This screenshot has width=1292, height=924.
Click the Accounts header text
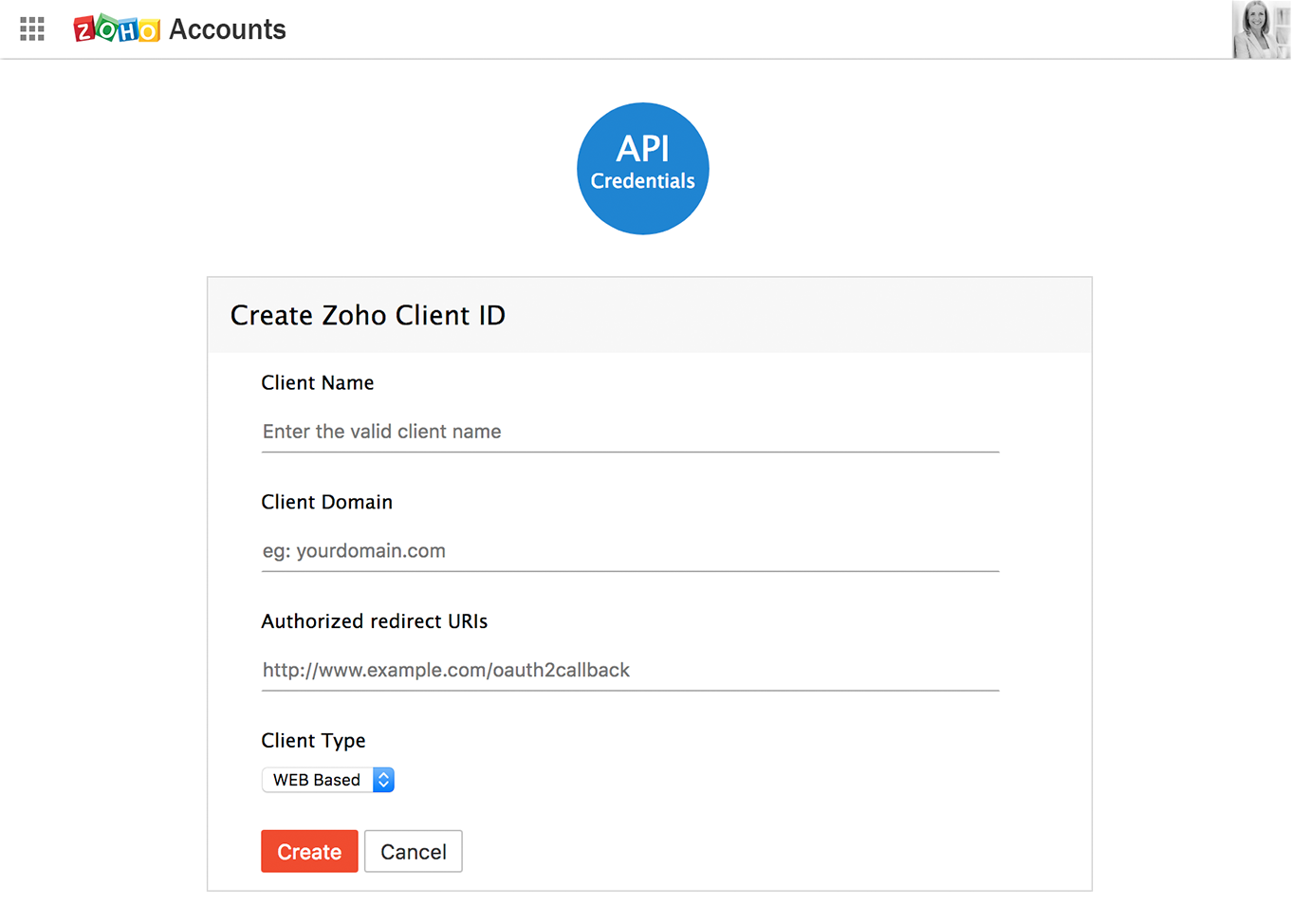(228, 29)
